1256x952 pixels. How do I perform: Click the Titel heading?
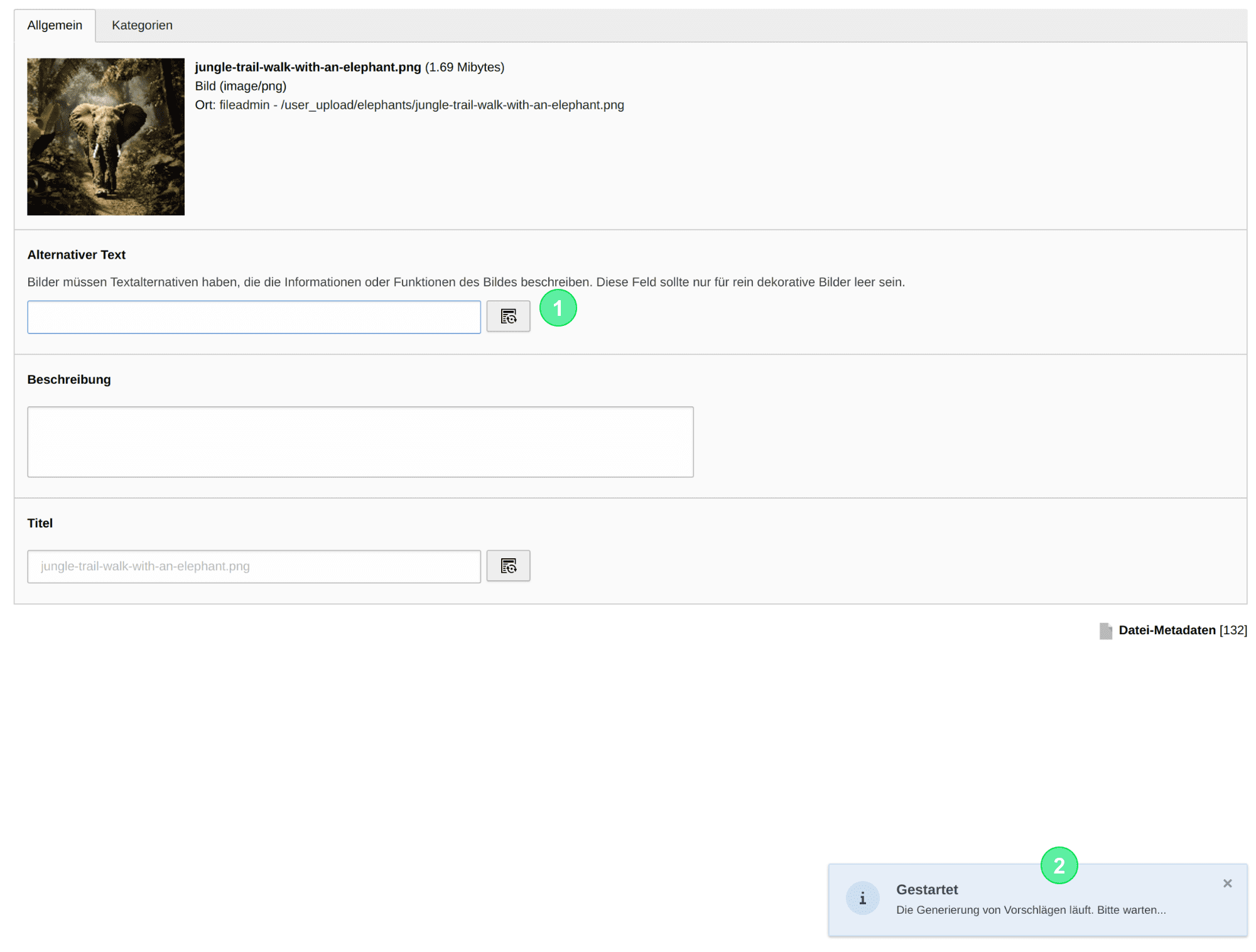click(40, 523)
